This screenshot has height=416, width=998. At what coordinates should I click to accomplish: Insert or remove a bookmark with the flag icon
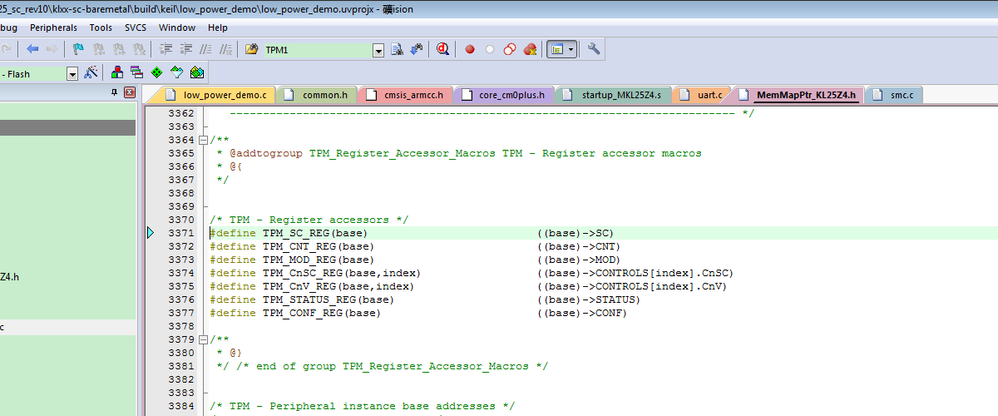point(78,49)
